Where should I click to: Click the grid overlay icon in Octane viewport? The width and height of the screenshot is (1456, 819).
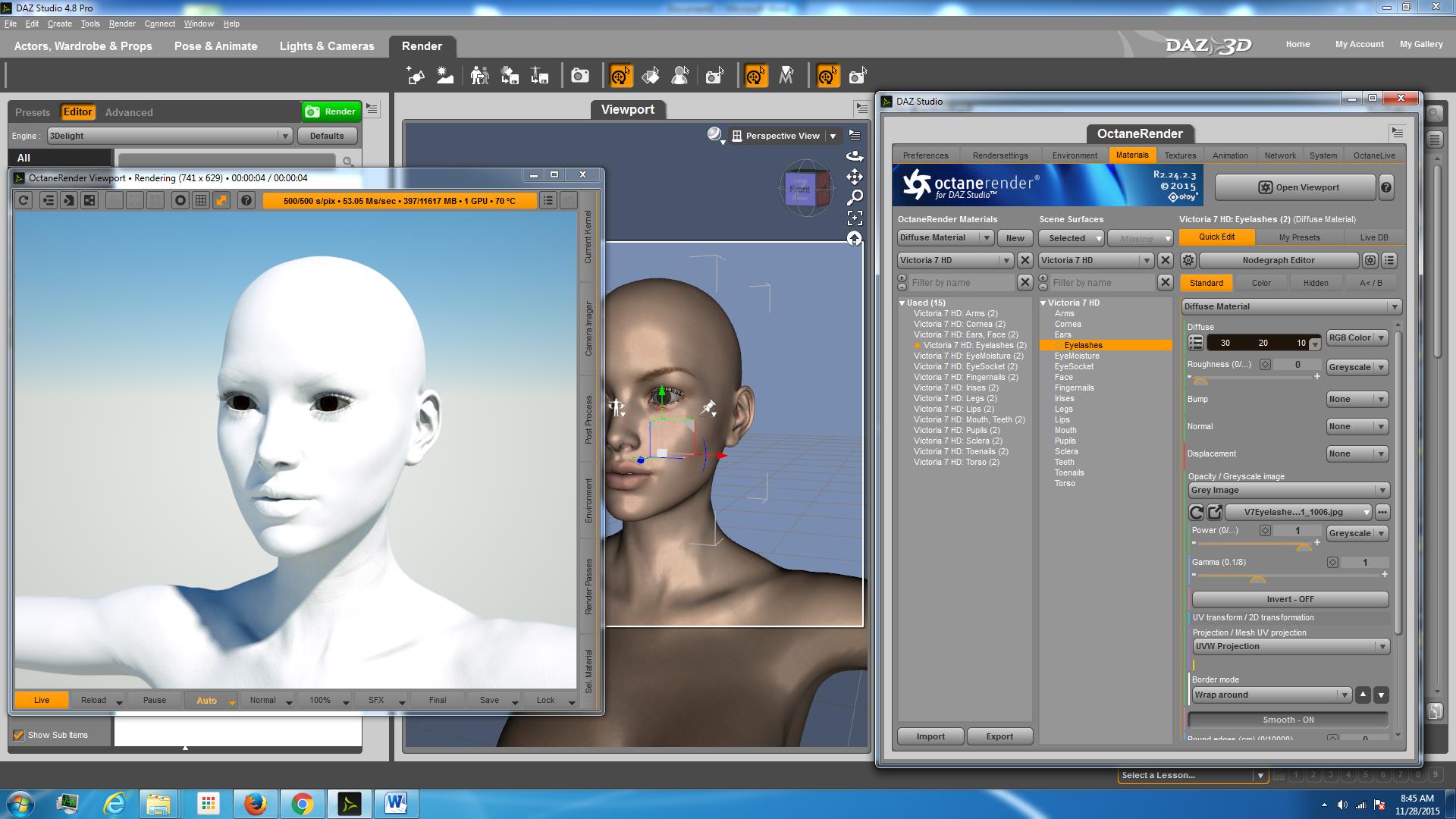tap(201, 200)
